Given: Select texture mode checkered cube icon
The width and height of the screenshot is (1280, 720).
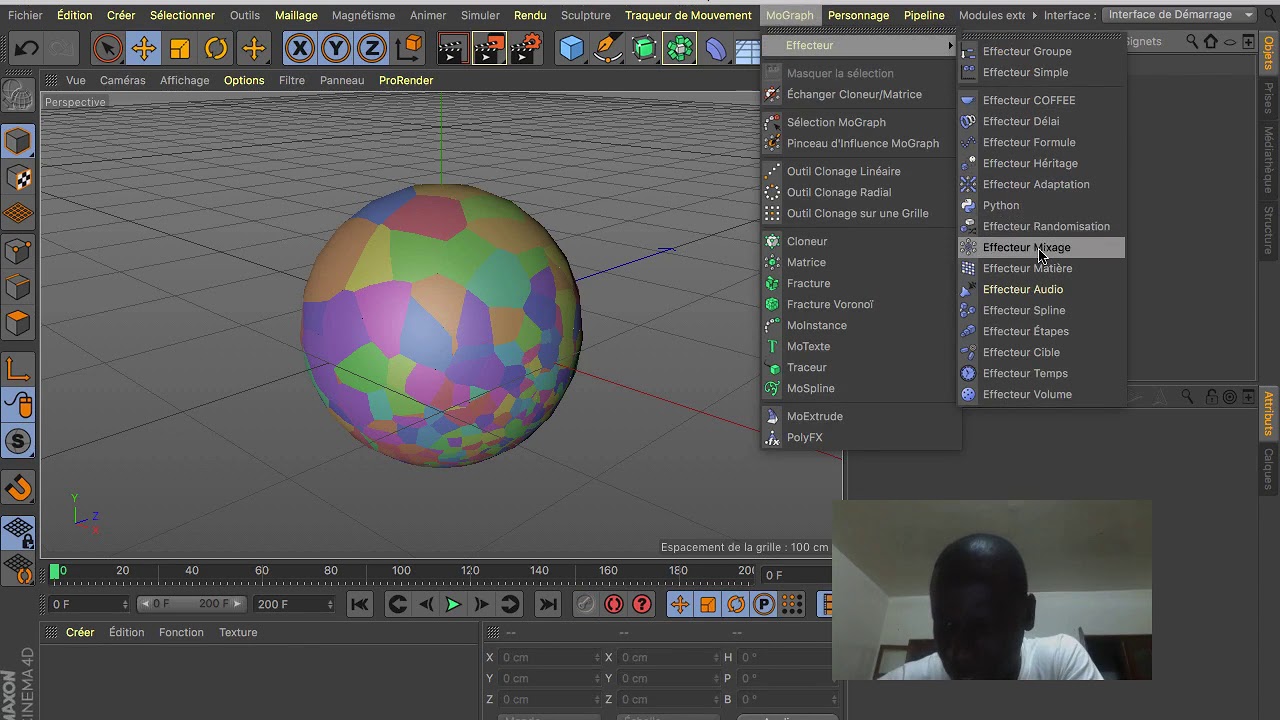Looking at the screenshot, I should (18, 178).
